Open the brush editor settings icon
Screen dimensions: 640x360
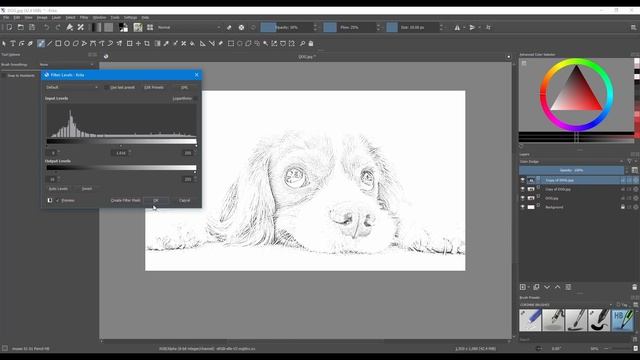pos(138,27)
